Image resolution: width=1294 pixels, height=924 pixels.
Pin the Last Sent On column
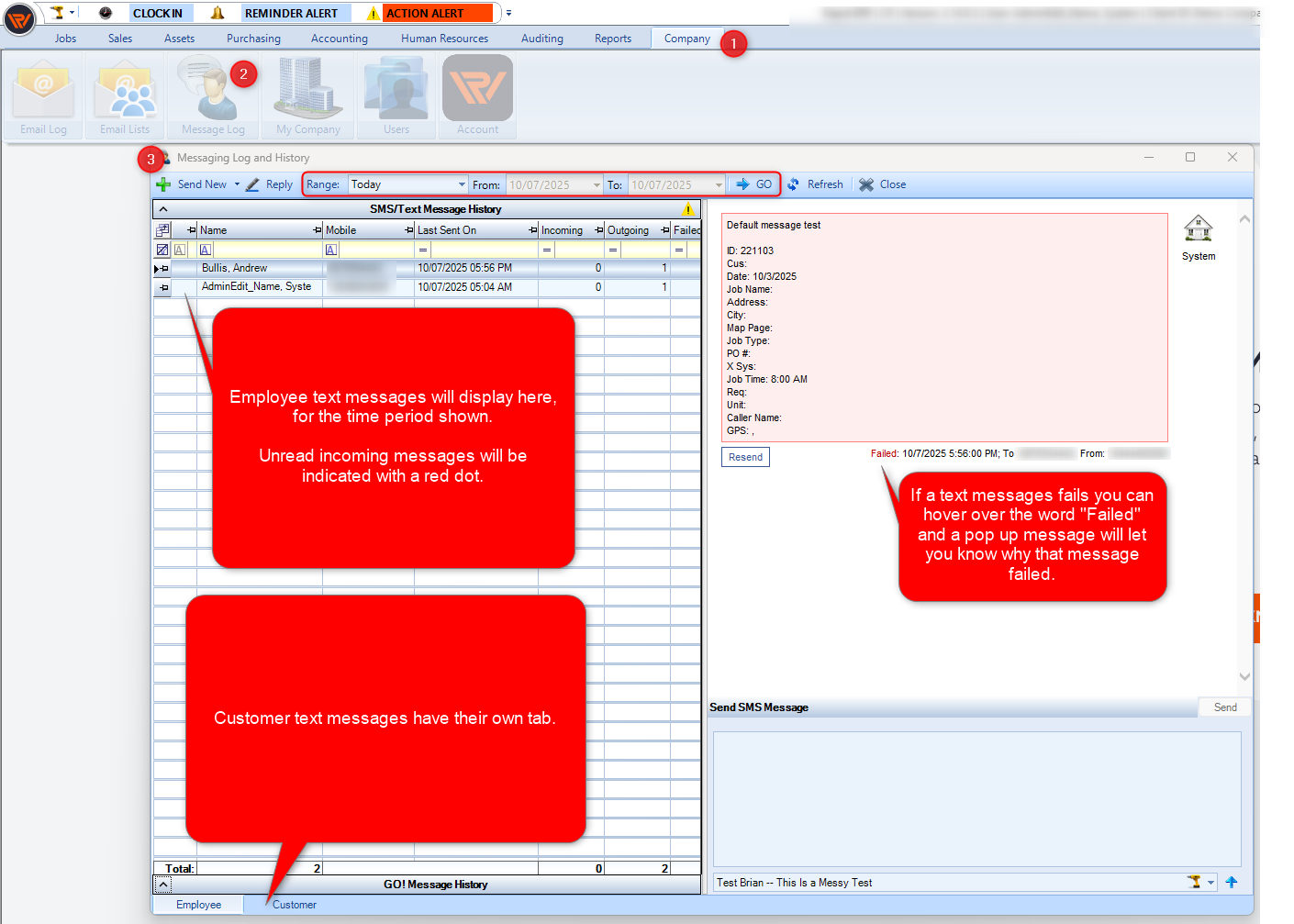[x=532, y=230]
